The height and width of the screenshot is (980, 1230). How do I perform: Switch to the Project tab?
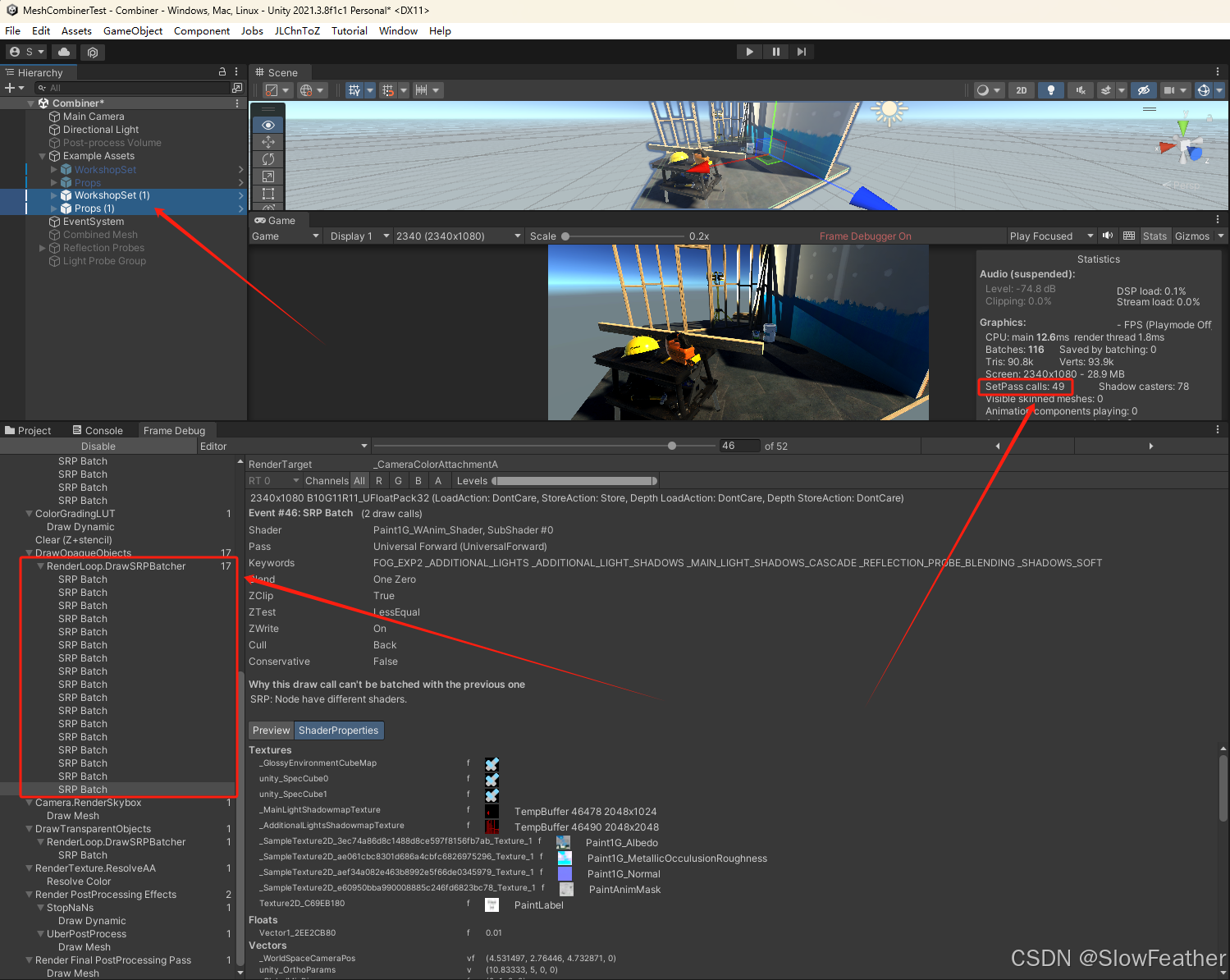28,430
